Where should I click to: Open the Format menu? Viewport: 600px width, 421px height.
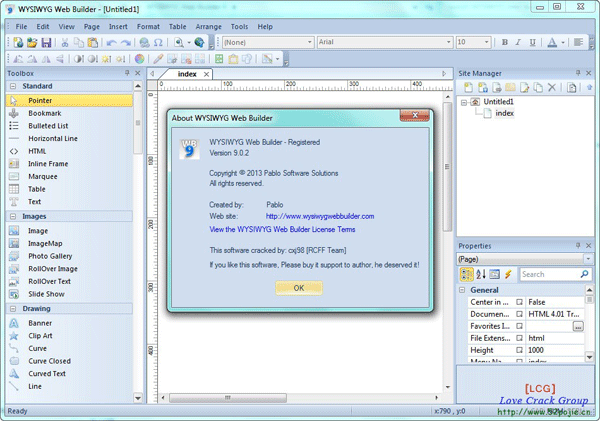(148, 25)
